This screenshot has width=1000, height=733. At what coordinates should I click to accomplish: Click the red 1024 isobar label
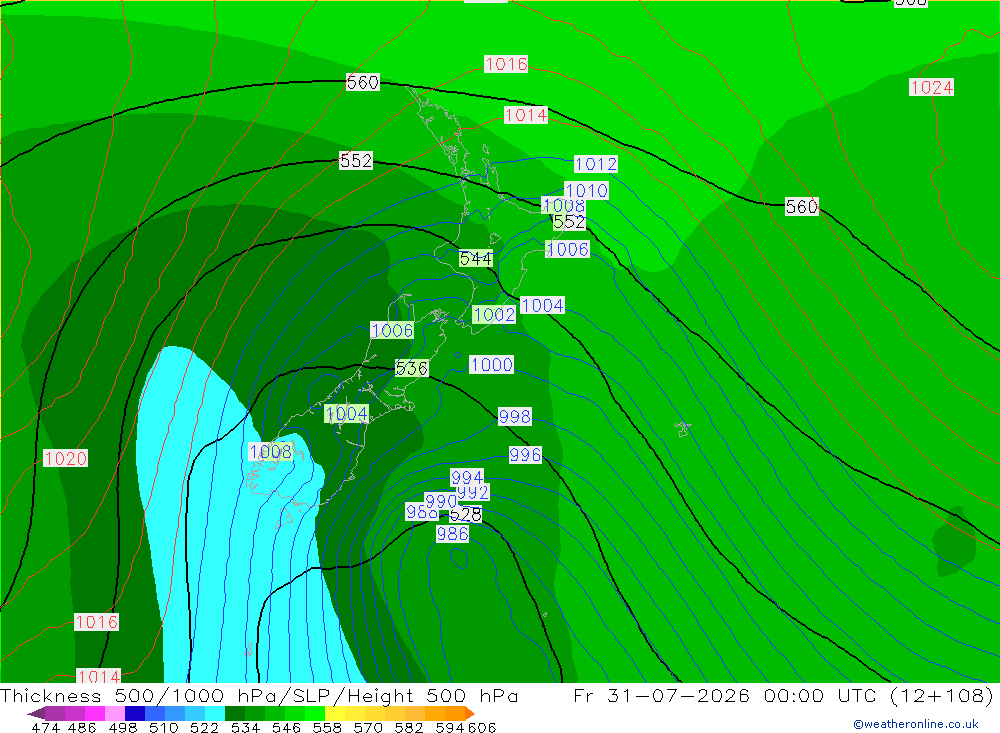[931, 87]
